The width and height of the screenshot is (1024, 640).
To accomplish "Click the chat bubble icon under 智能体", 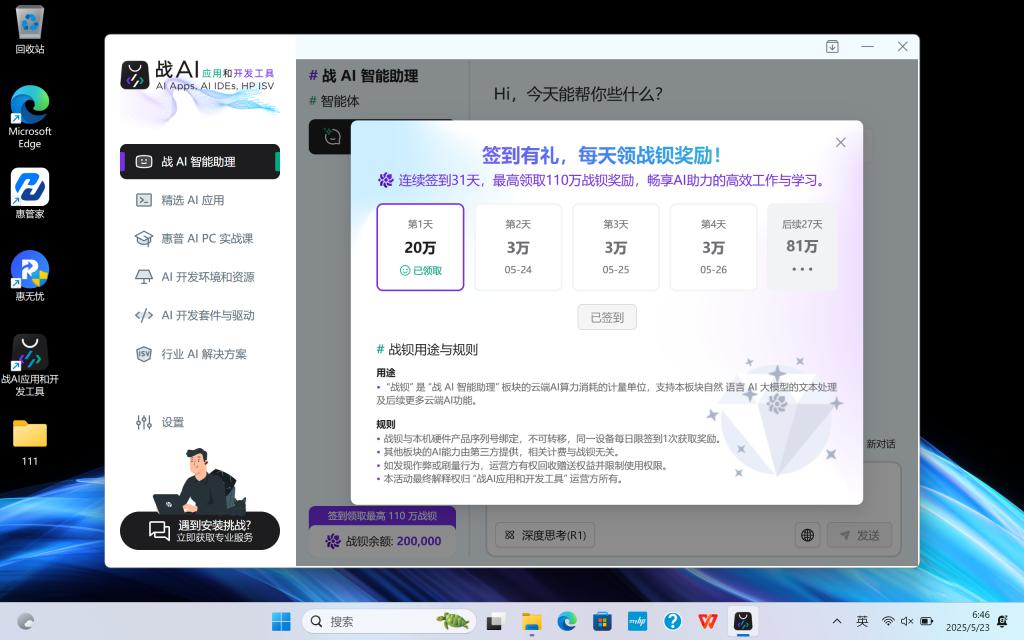I will pos(332,136).
